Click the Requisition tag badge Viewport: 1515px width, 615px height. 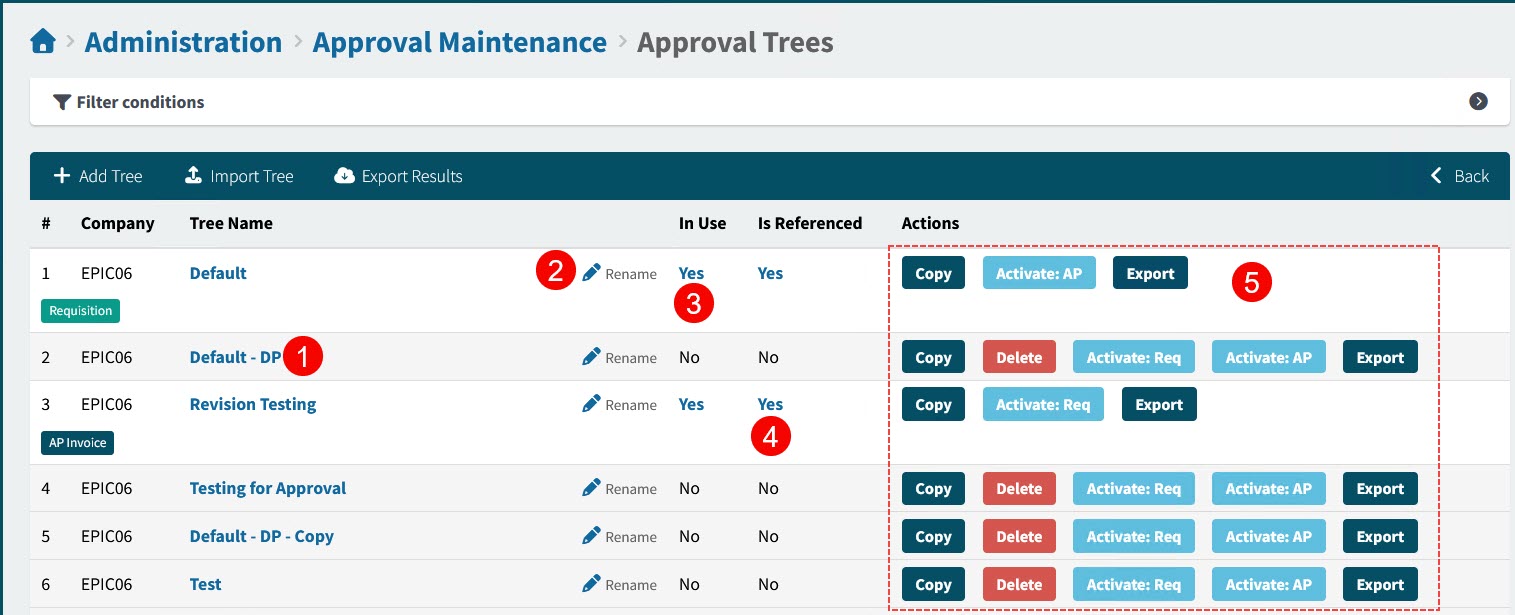[80, 310]
